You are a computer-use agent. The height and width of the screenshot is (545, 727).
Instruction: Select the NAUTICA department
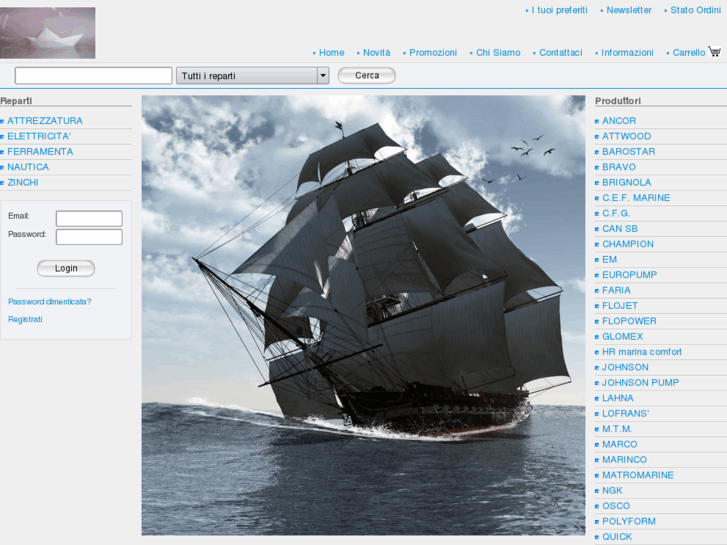[x=28, y=167]
